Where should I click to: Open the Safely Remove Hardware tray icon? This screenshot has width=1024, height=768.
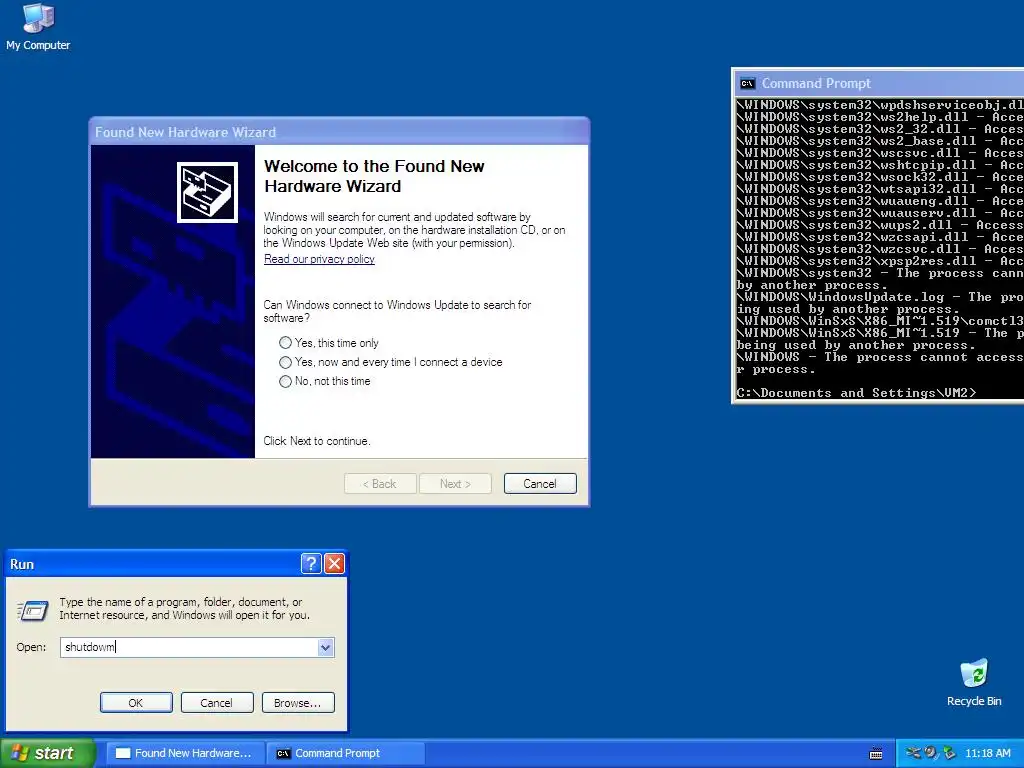(949, 753)
